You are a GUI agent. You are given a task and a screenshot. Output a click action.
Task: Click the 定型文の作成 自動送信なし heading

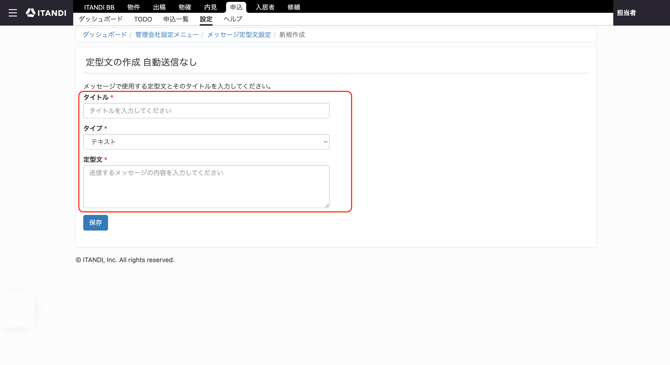pyautogui.click(x=141, y=62)
